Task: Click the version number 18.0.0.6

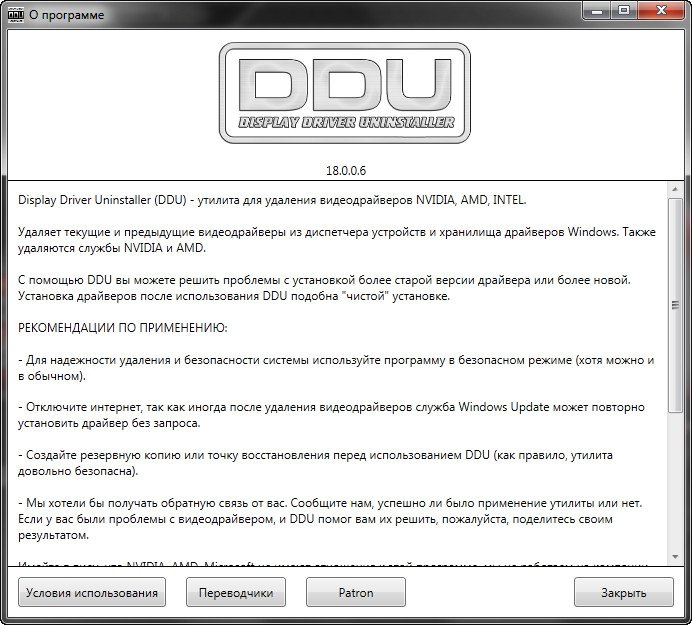Action: [345, 170]
